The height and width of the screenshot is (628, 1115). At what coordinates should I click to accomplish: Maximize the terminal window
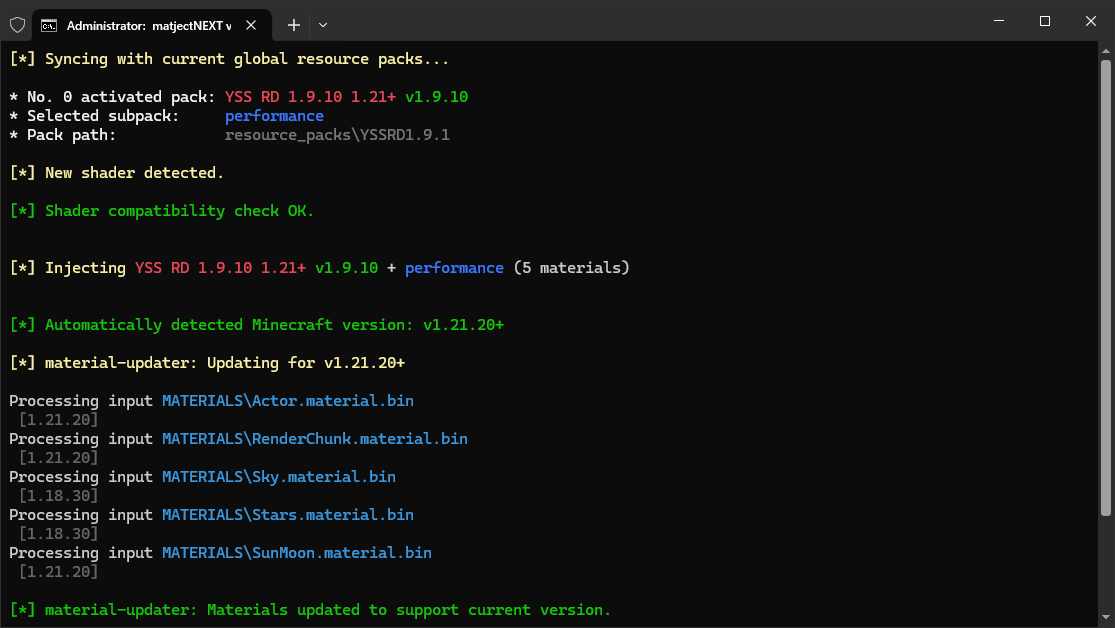(x=1045, y=21)
